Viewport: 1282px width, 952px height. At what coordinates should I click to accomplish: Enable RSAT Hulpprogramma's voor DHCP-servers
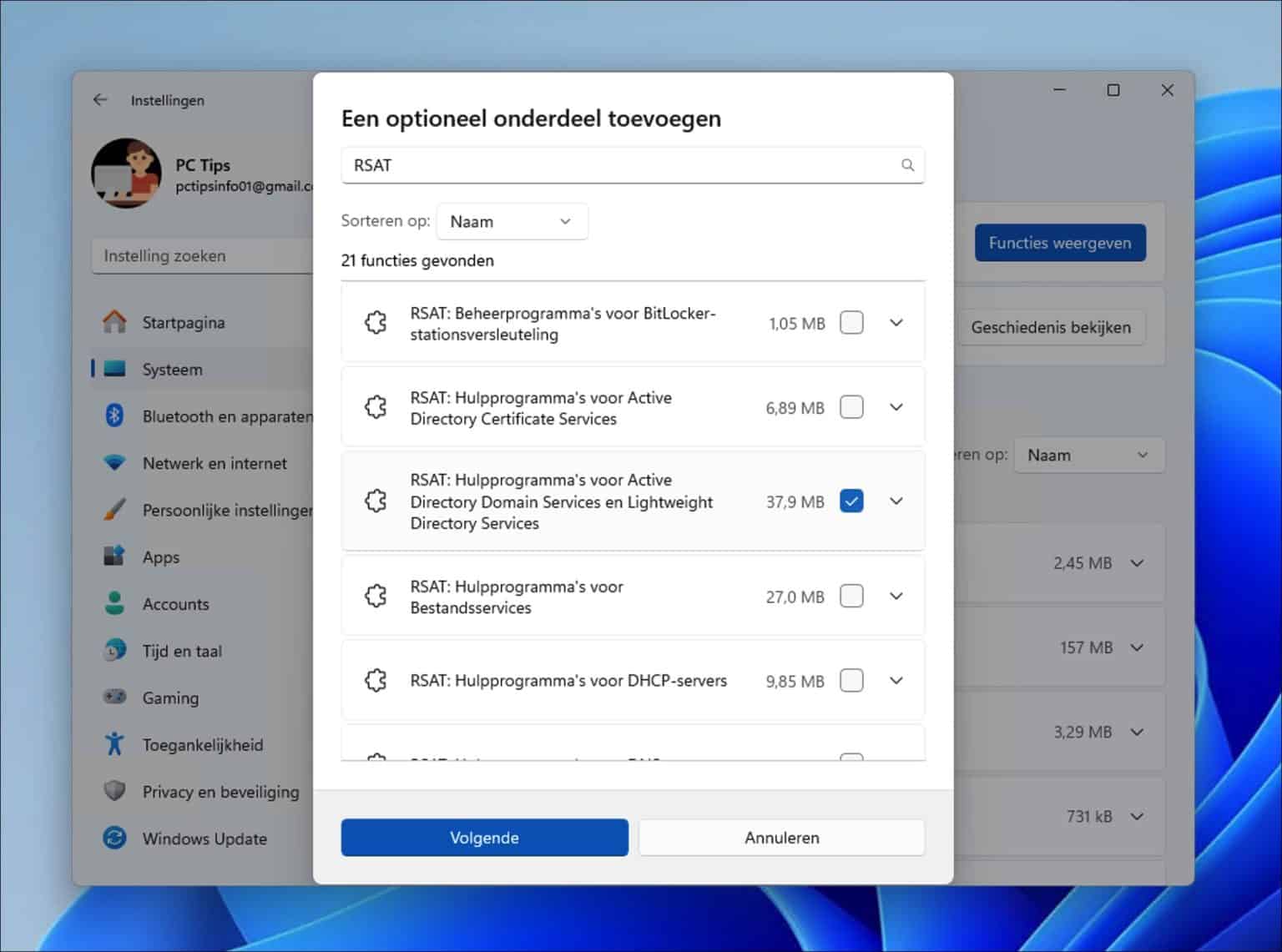pos(851,680)
